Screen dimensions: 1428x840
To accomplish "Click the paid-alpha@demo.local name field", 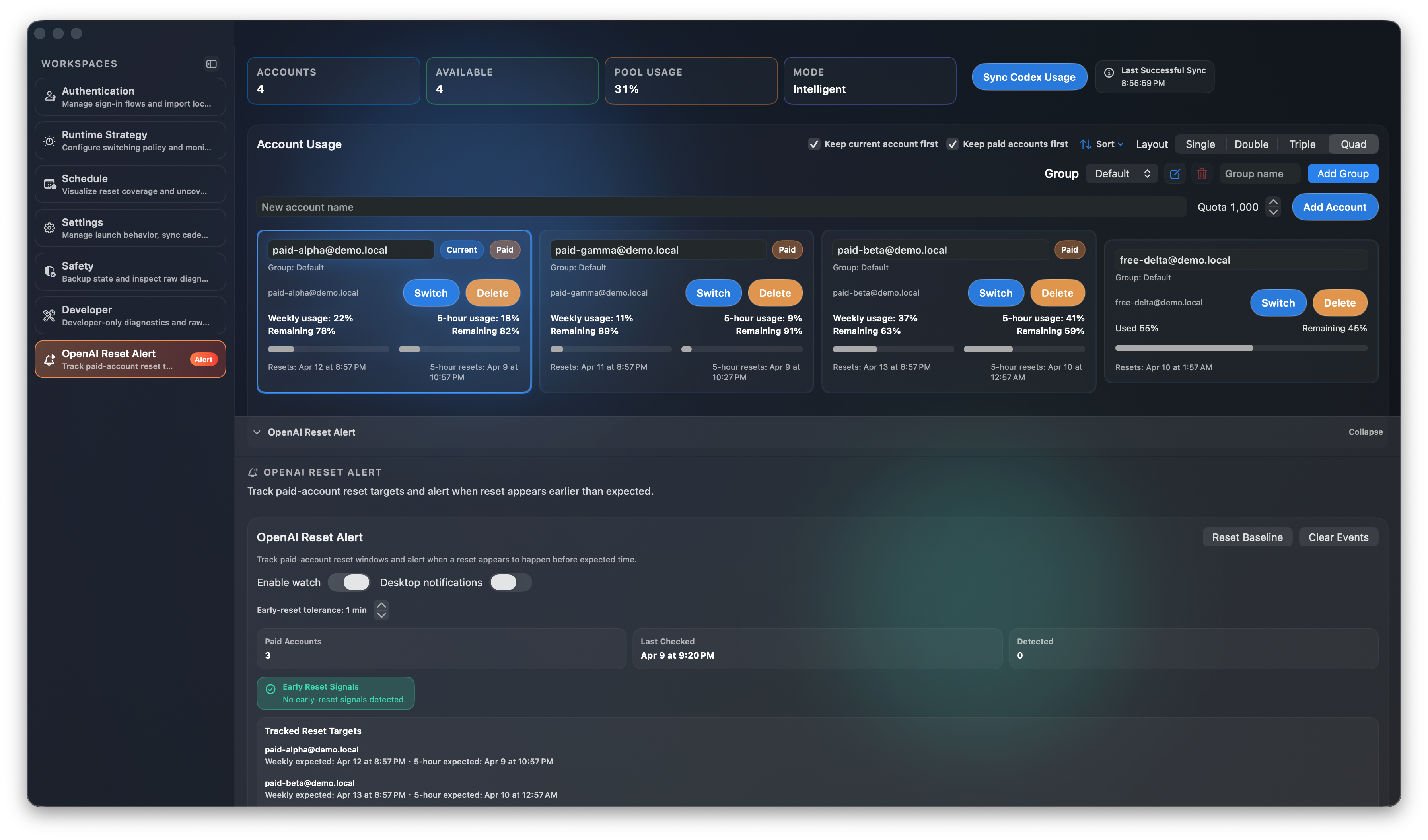I will pyautogui.click(x=351, y=250).
